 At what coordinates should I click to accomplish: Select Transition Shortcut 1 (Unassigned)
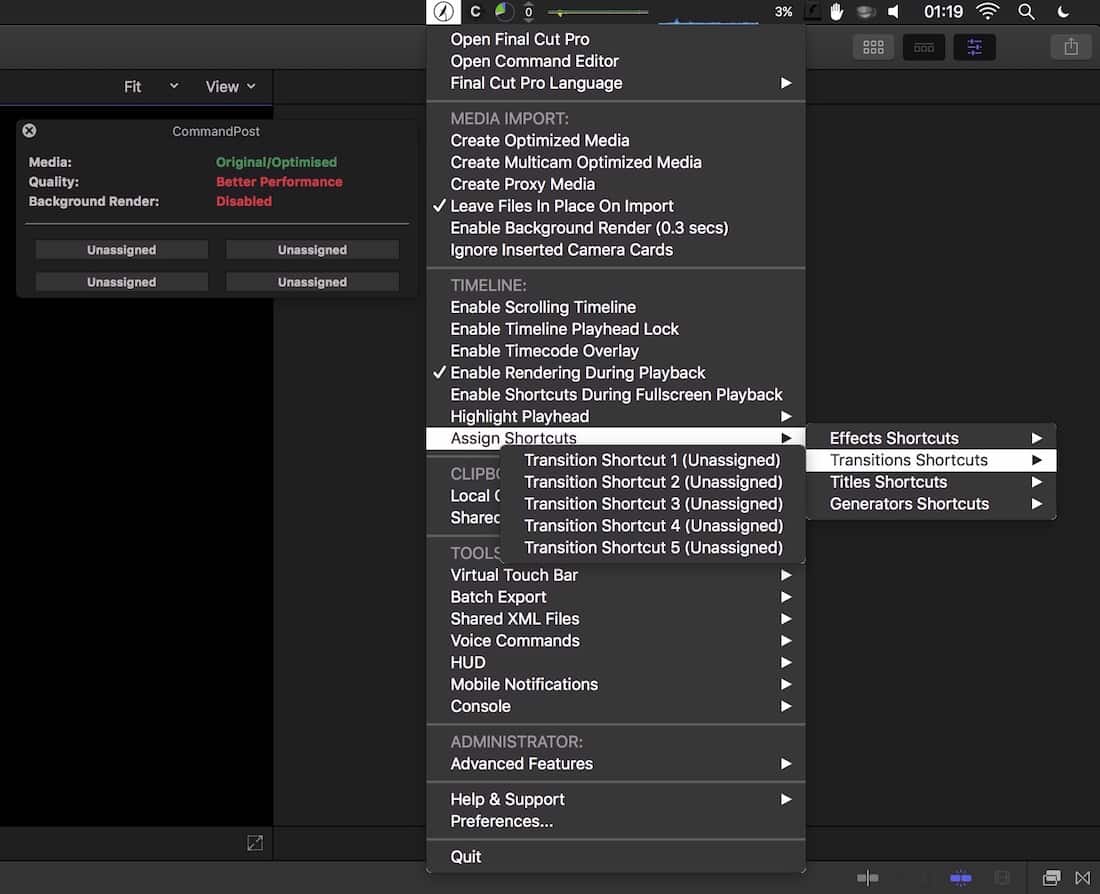point(652,460)
